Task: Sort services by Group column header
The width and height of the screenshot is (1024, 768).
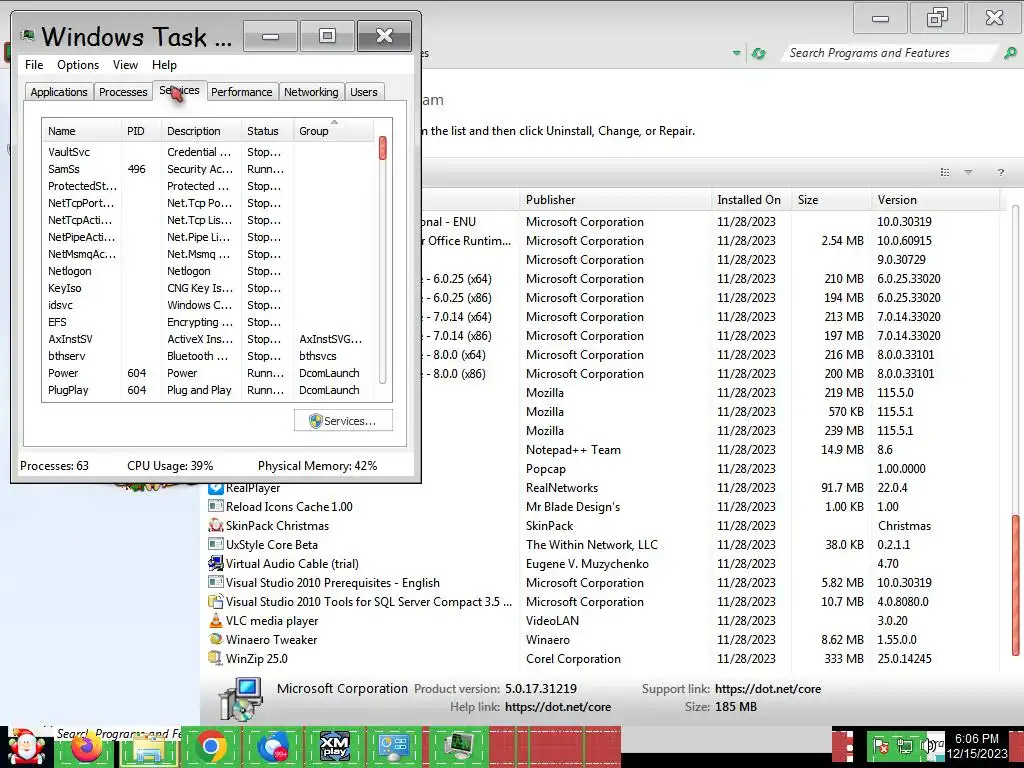Action: (334, 131)
